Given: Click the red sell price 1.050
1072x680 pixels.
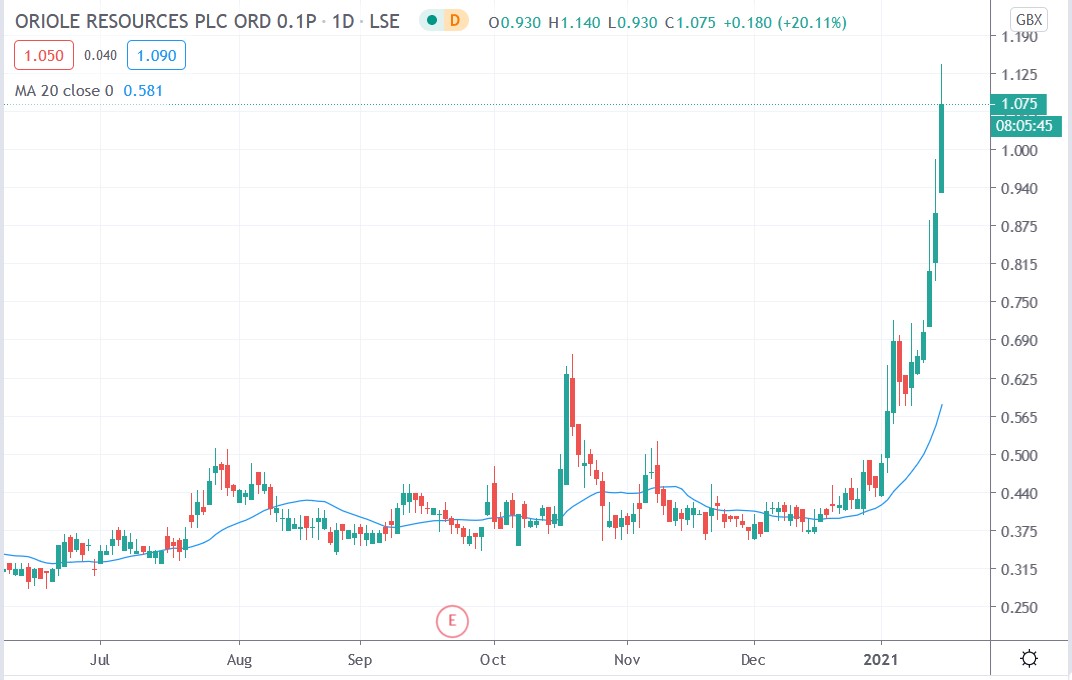Looking at the screenshot, I should pos(42,55).
